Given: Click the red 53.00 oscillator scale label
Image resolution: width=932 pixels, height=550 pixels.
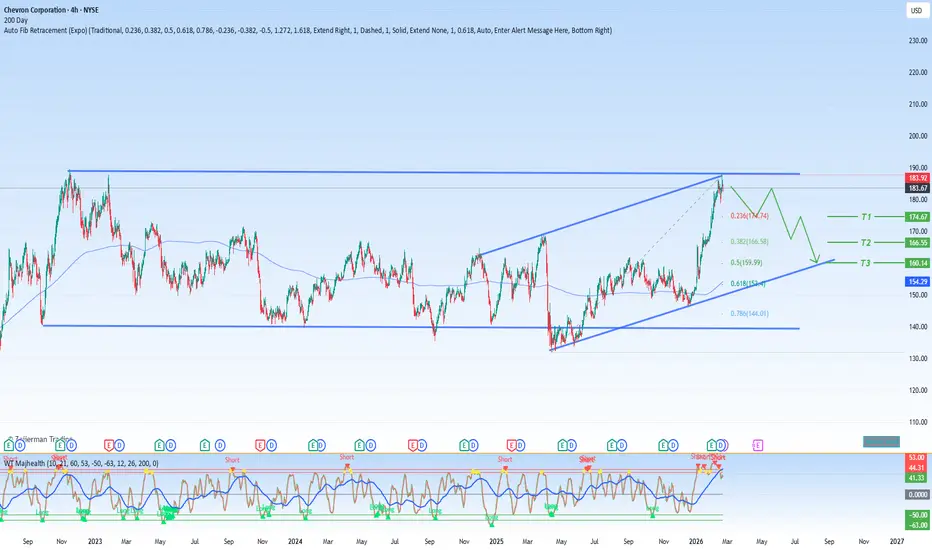Looking at the screenshot, I should (x=917, y=457).
